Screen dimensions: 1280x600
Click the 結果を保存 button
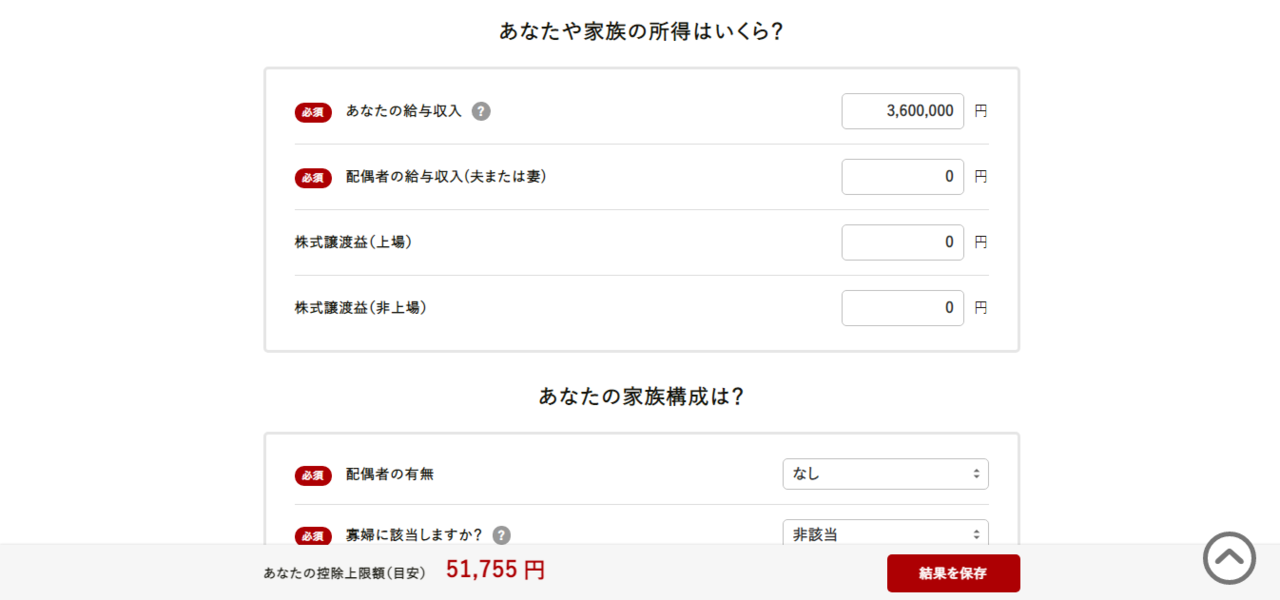[x=953, y=573]
